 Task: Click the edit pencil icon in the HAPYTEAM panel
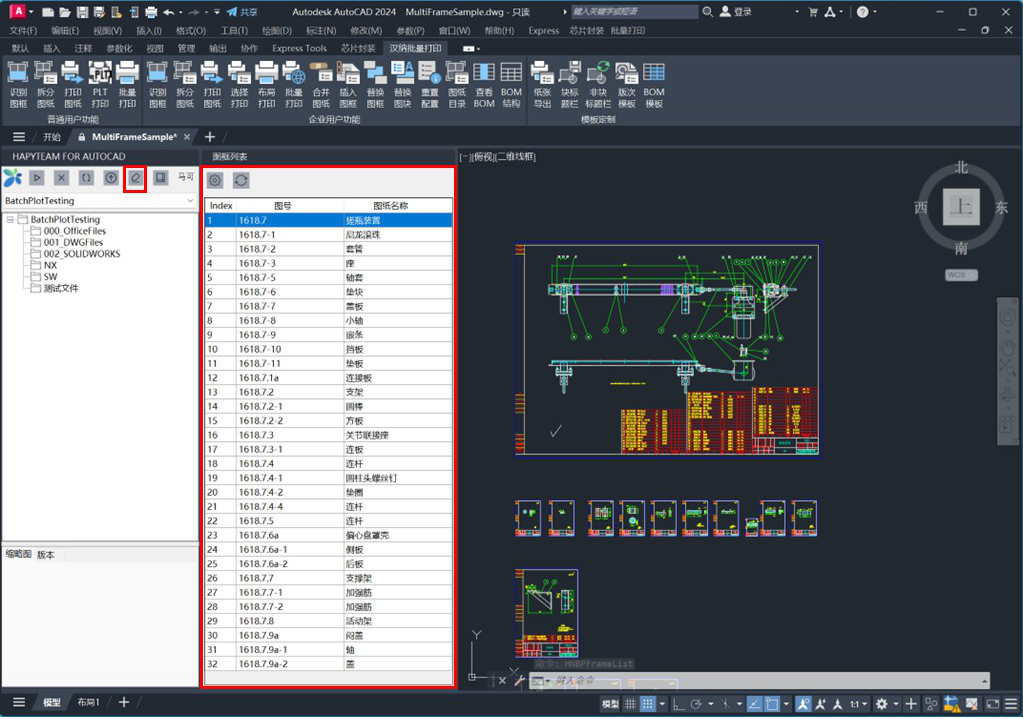[135, 178]
